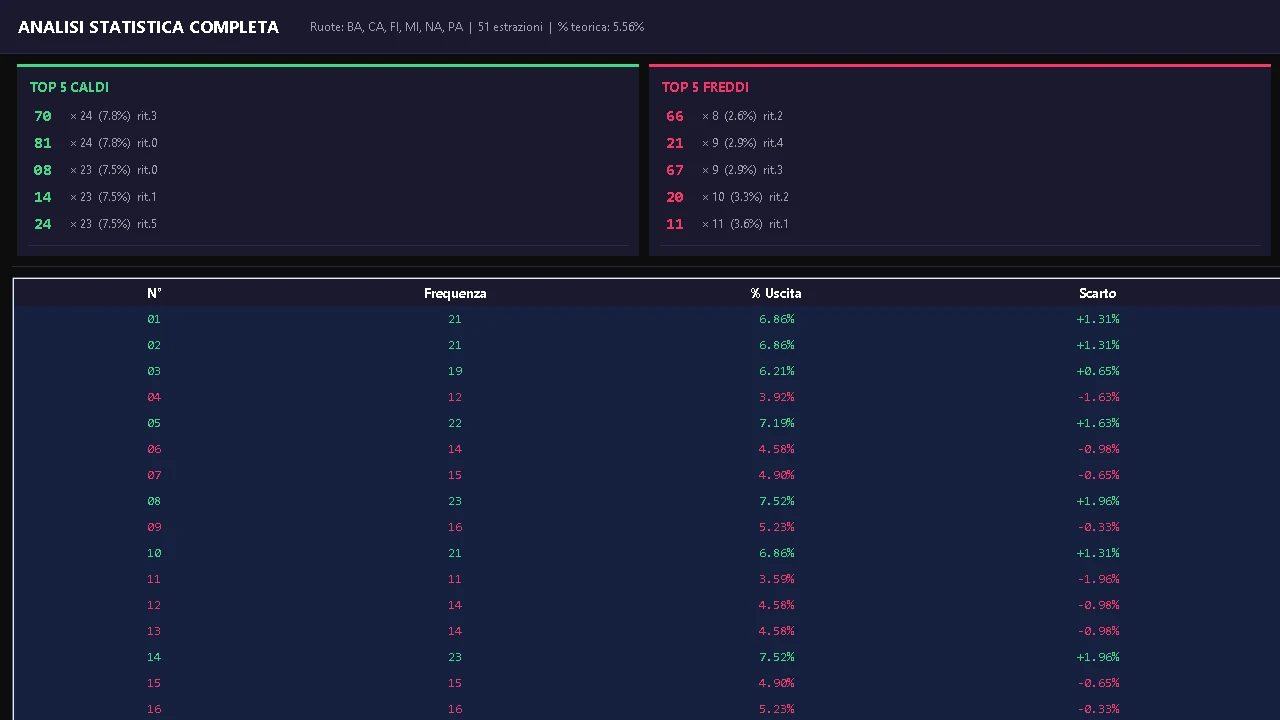Select the 6.21% value in row 03
The width and height of the screenshot is (1280, 720).
pyautogui.click(x=776, y=371)
